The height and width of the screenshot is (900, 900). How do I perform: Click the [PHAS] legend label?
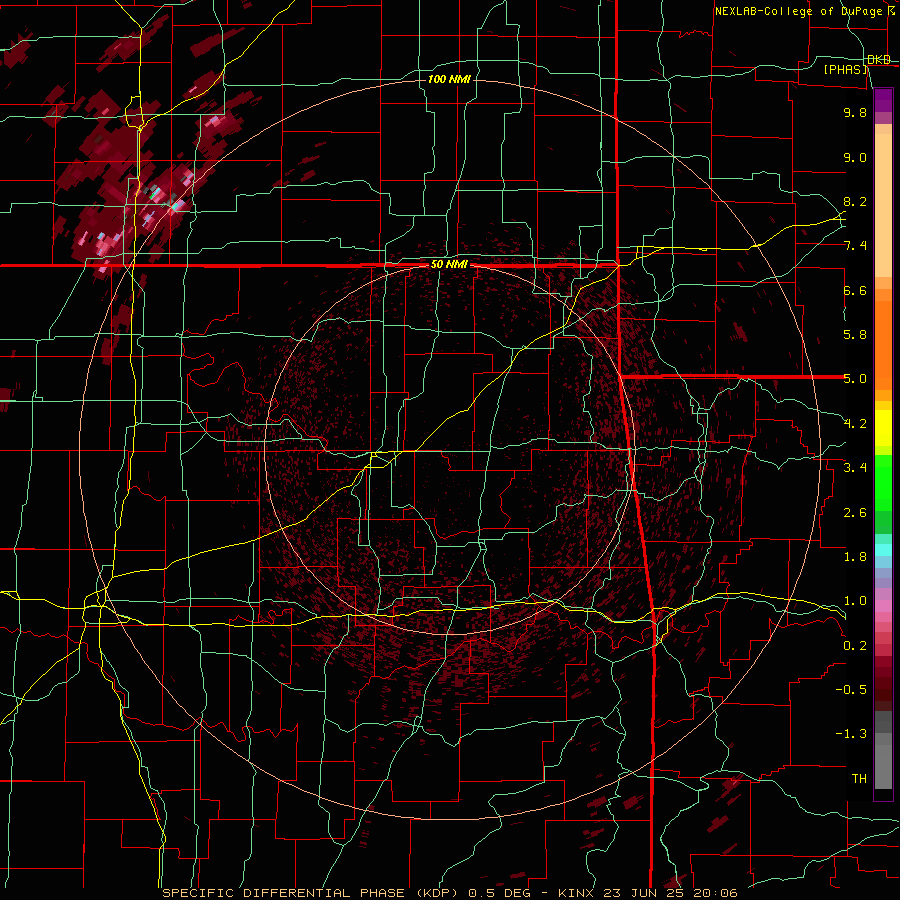pyautogui.click(x=845, y=69)
